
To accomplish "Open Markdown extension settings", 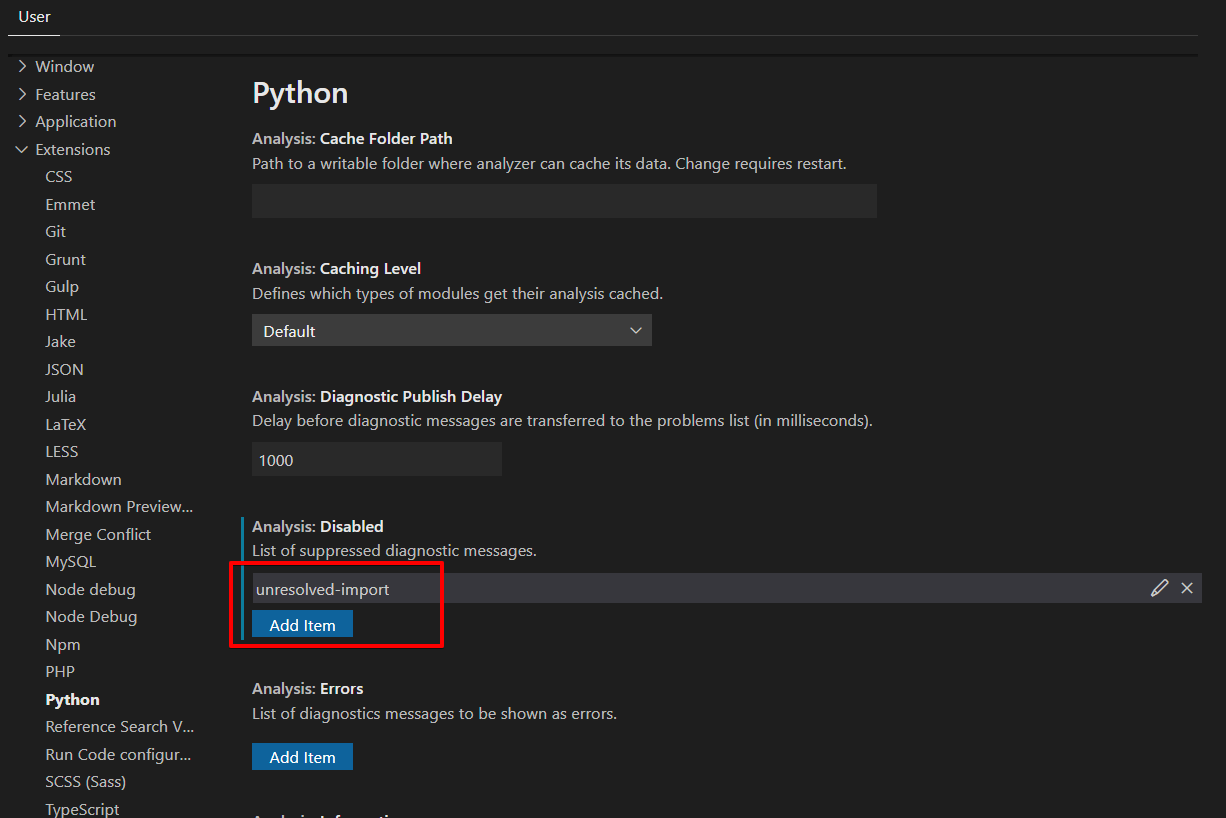I will tap(83, 479).
